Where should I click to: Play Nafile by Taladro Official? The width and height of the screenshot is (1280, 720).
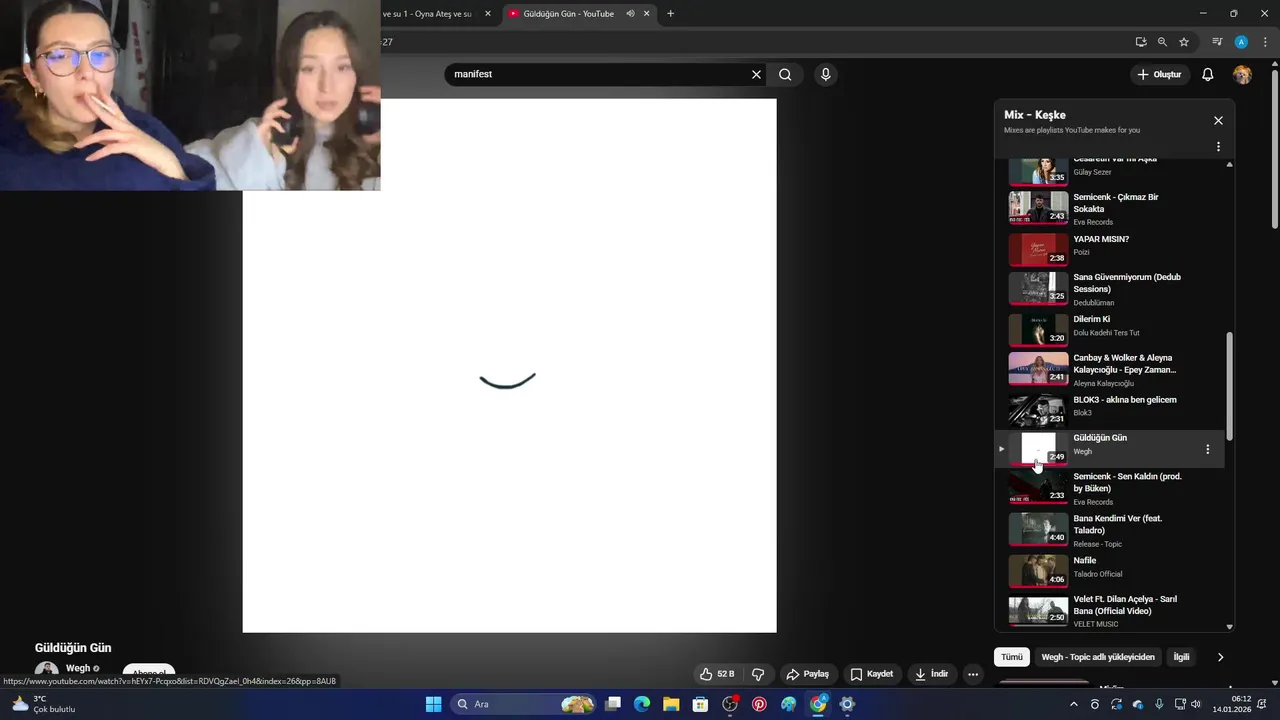pyautogui.click(x=1110, y=570)
